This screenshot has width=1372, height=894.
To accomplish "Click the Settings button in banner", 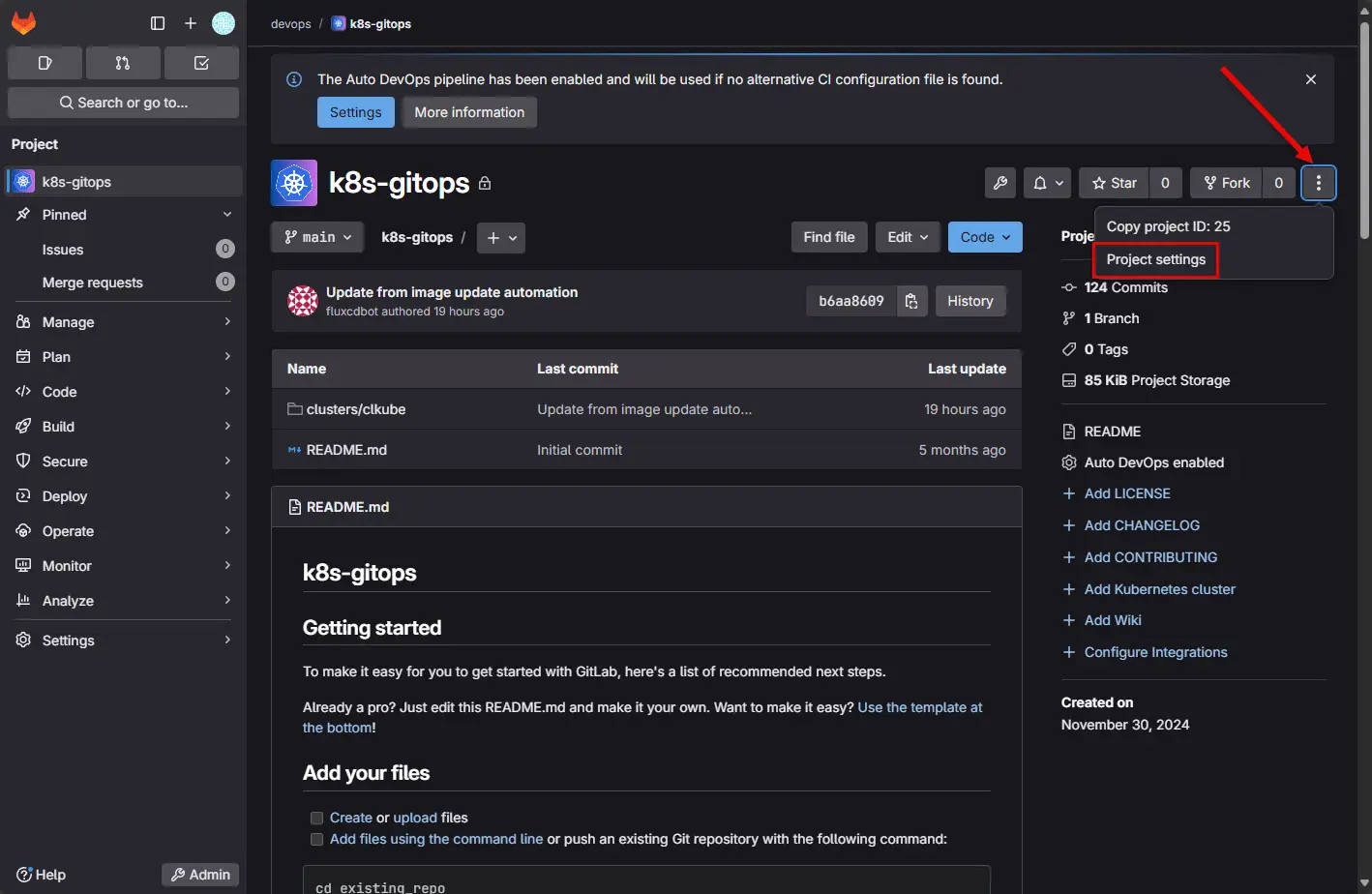I will click(x=356, y=112).
